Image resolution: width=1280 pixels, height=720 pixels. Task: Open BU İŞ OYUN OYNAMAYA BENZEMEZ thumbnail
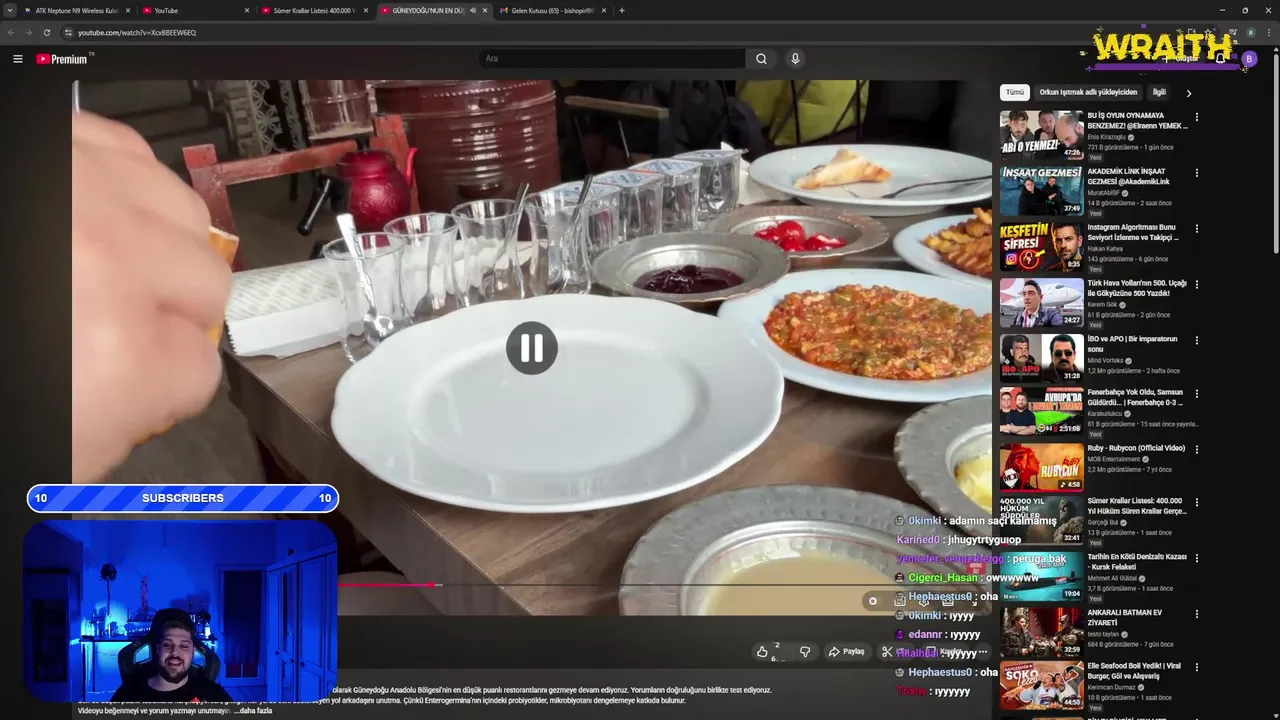click(1041, 134)
